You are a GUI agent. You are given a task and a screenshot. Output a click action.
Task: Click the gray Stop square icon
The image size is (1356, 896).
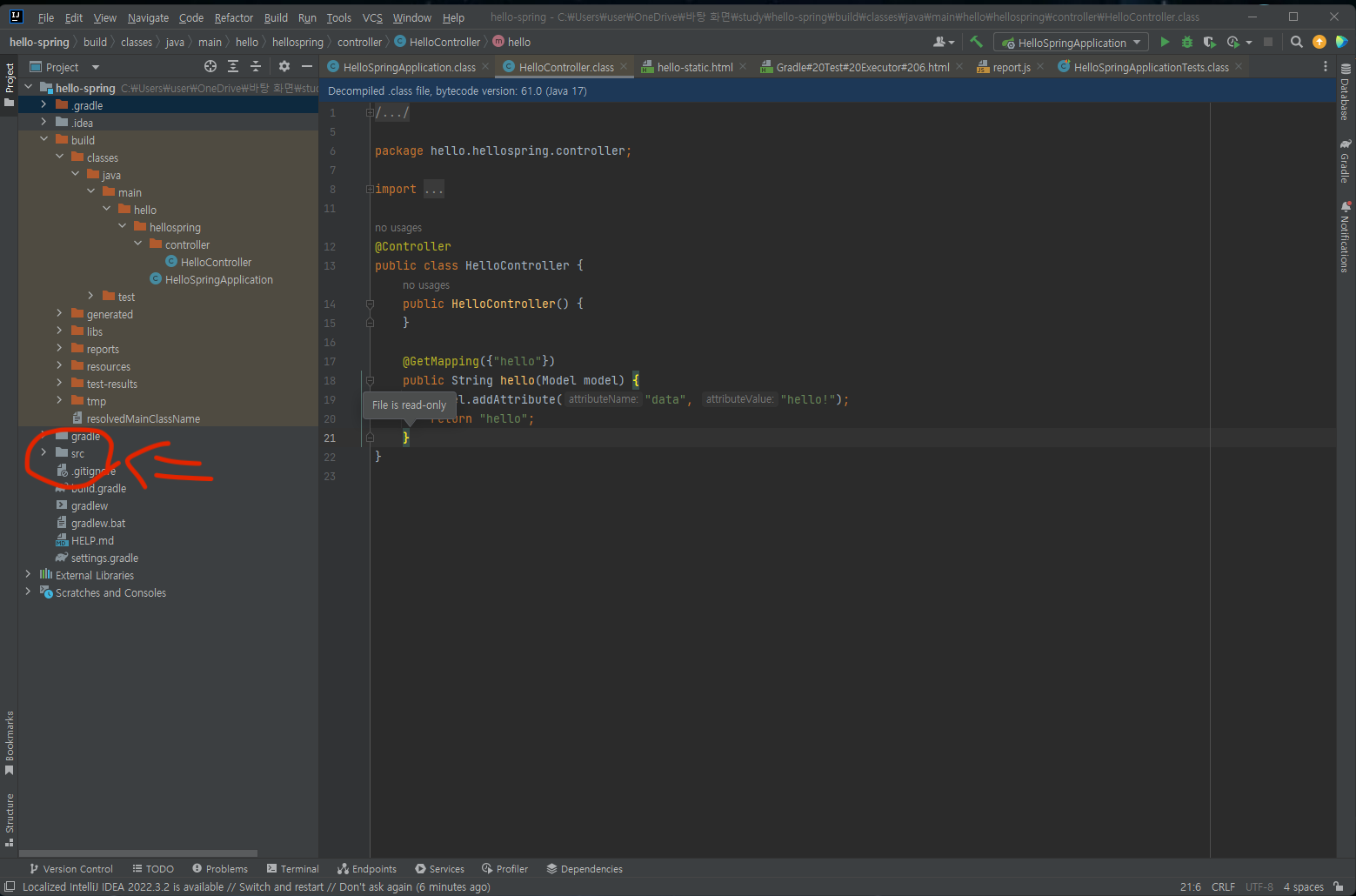click(1268, 42)
